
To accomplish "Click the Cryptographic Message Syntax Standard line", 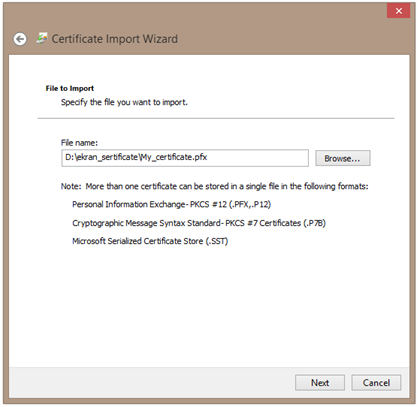I will pos(199,223).
